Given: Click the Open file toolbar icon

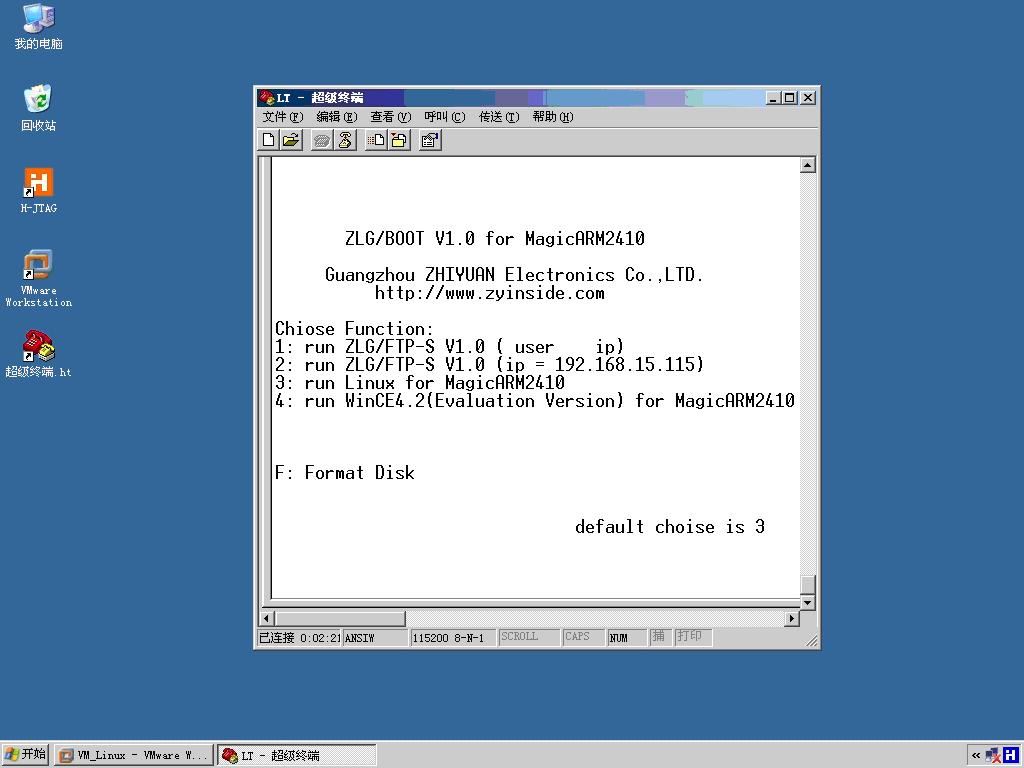Looking at the screenshot, I should (x=291, y=140).
